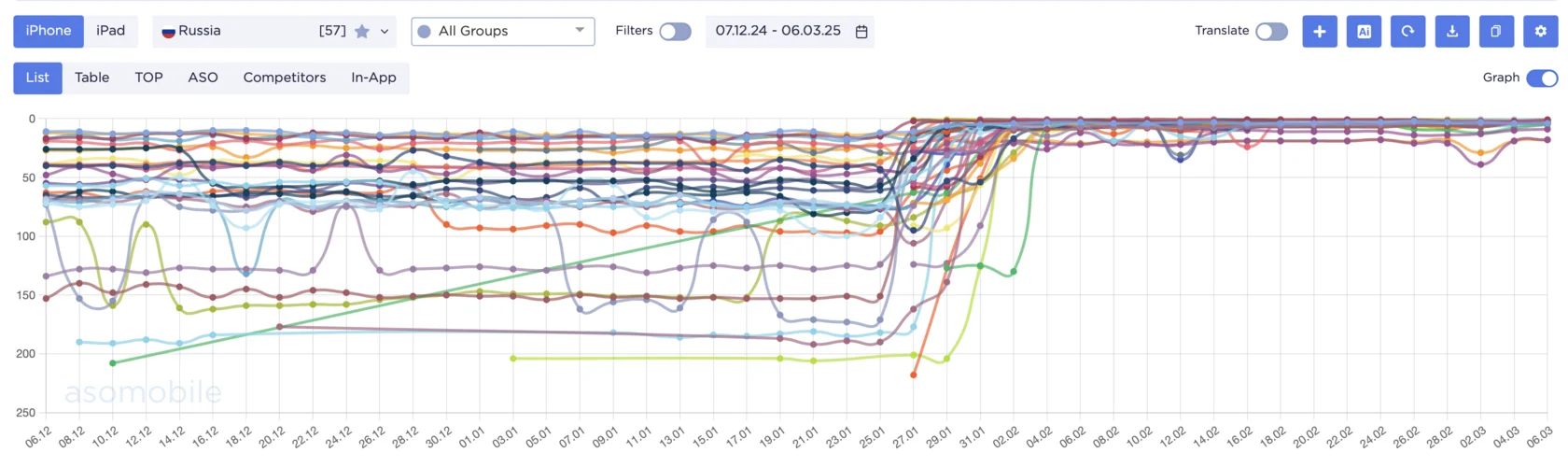Click the favorite star next to Russia

362,31
